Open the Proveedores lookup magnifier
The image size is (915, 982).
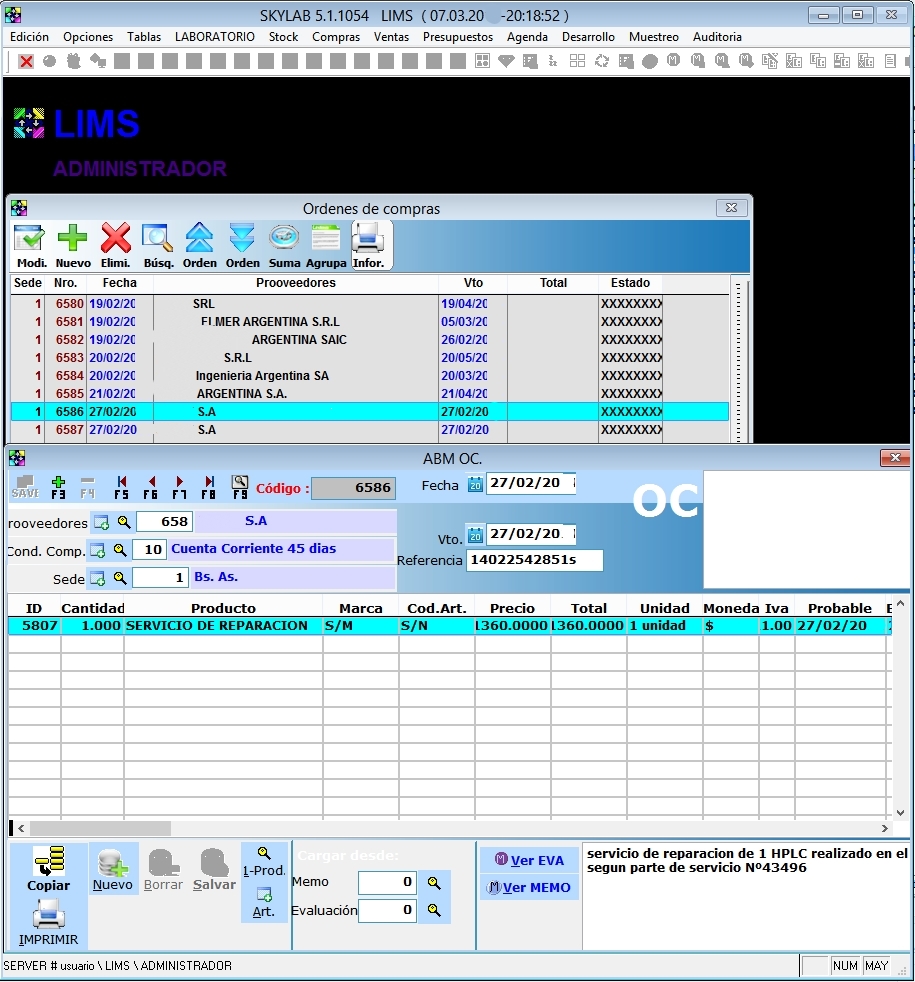click(123, 522)
